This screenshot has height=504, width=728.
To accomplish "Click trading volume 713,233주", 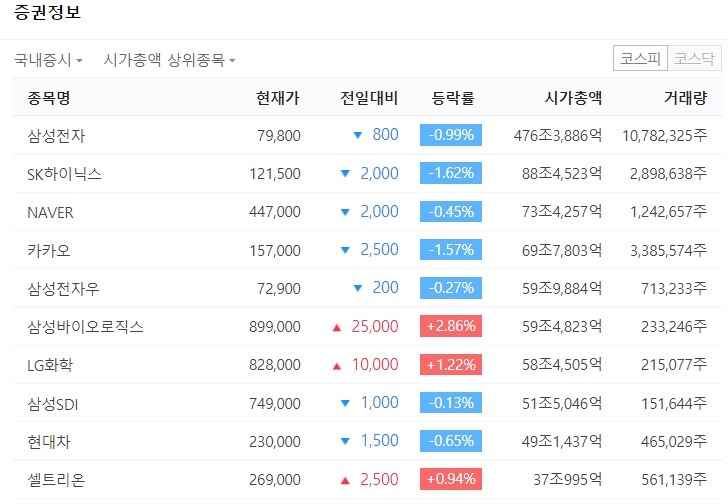I will 674,289.
